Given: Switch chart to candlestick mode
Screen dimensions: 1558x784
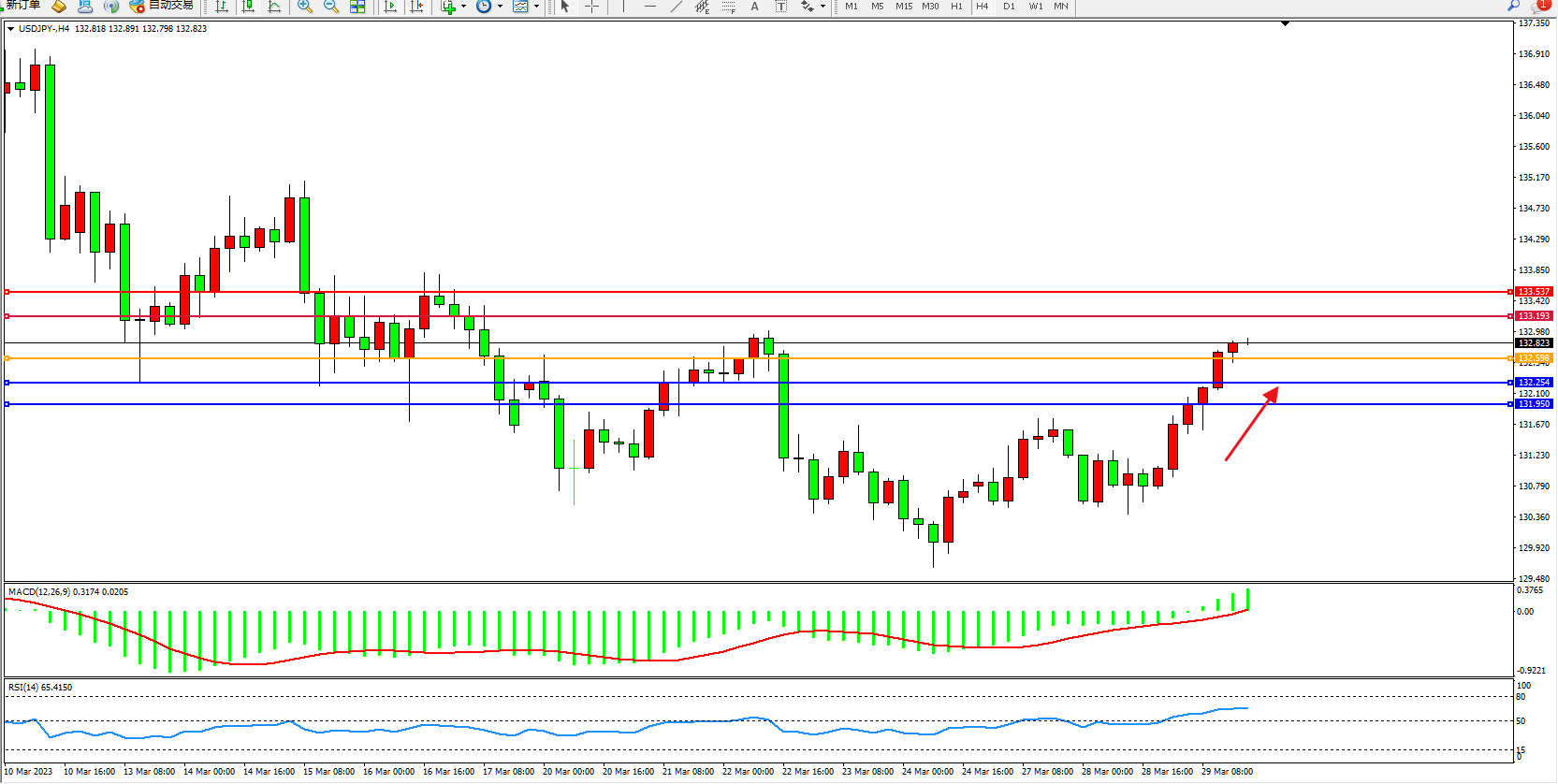Looking at the screenshot, I should tap(248, 7).
